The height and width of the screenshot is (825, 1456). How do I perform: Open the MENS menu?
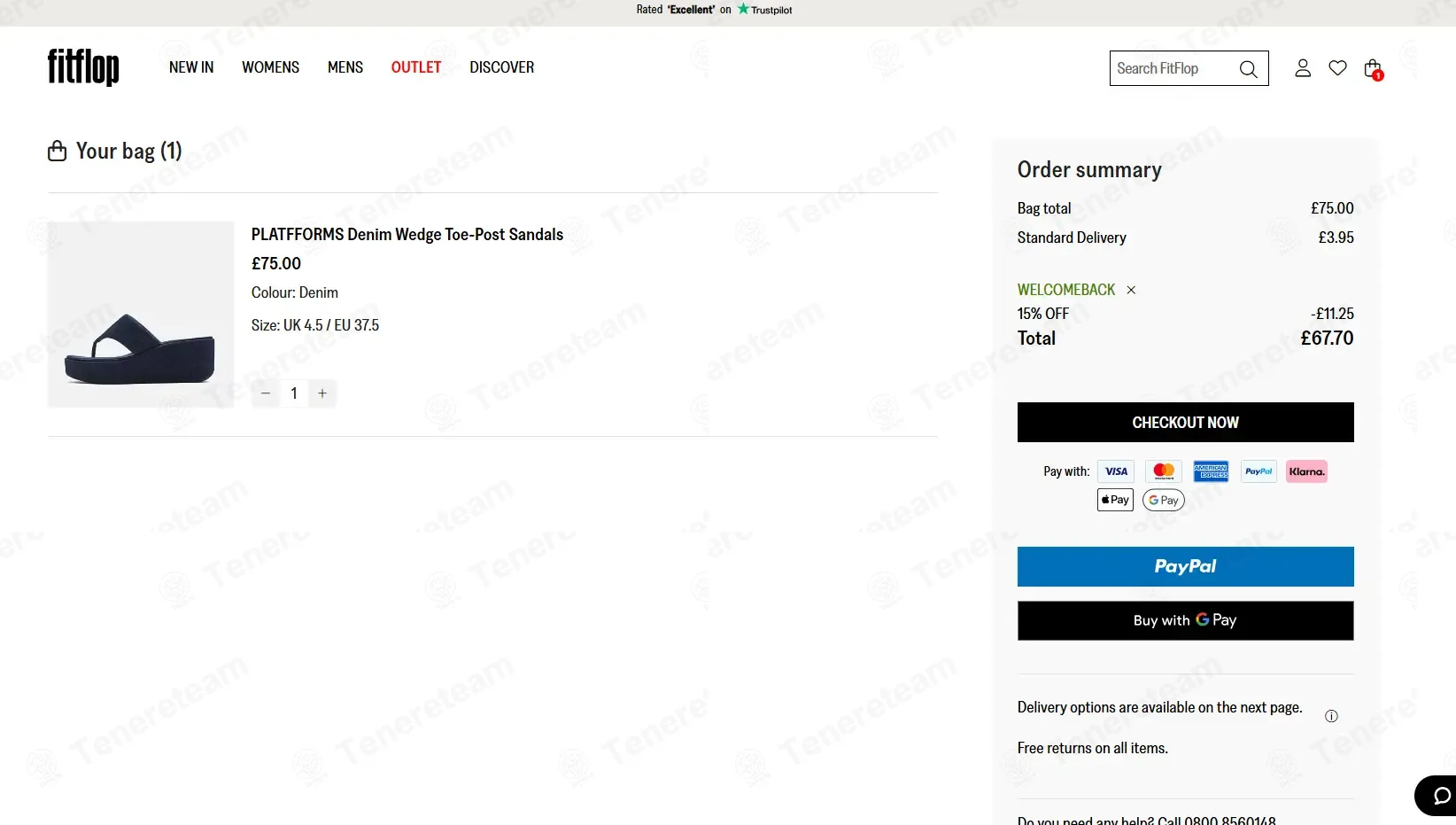(345, 67)
